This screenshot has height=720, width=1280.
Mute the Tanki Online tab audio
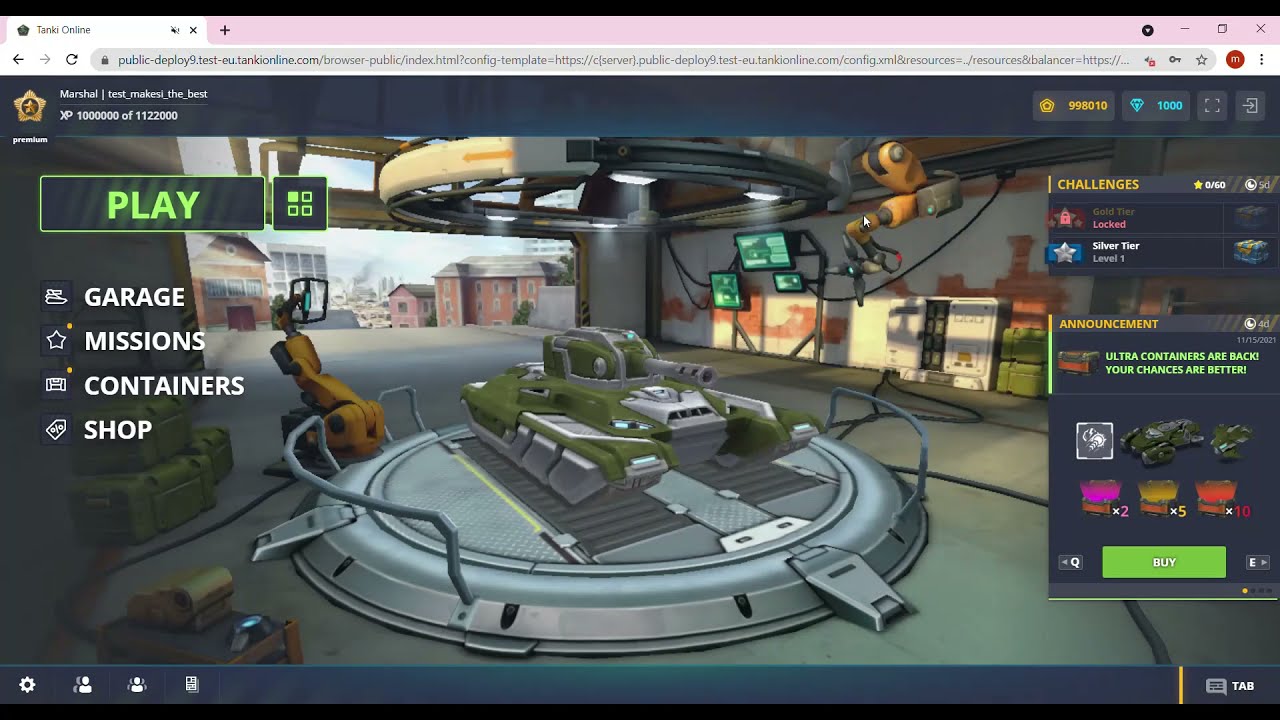(x=175, y=30)
